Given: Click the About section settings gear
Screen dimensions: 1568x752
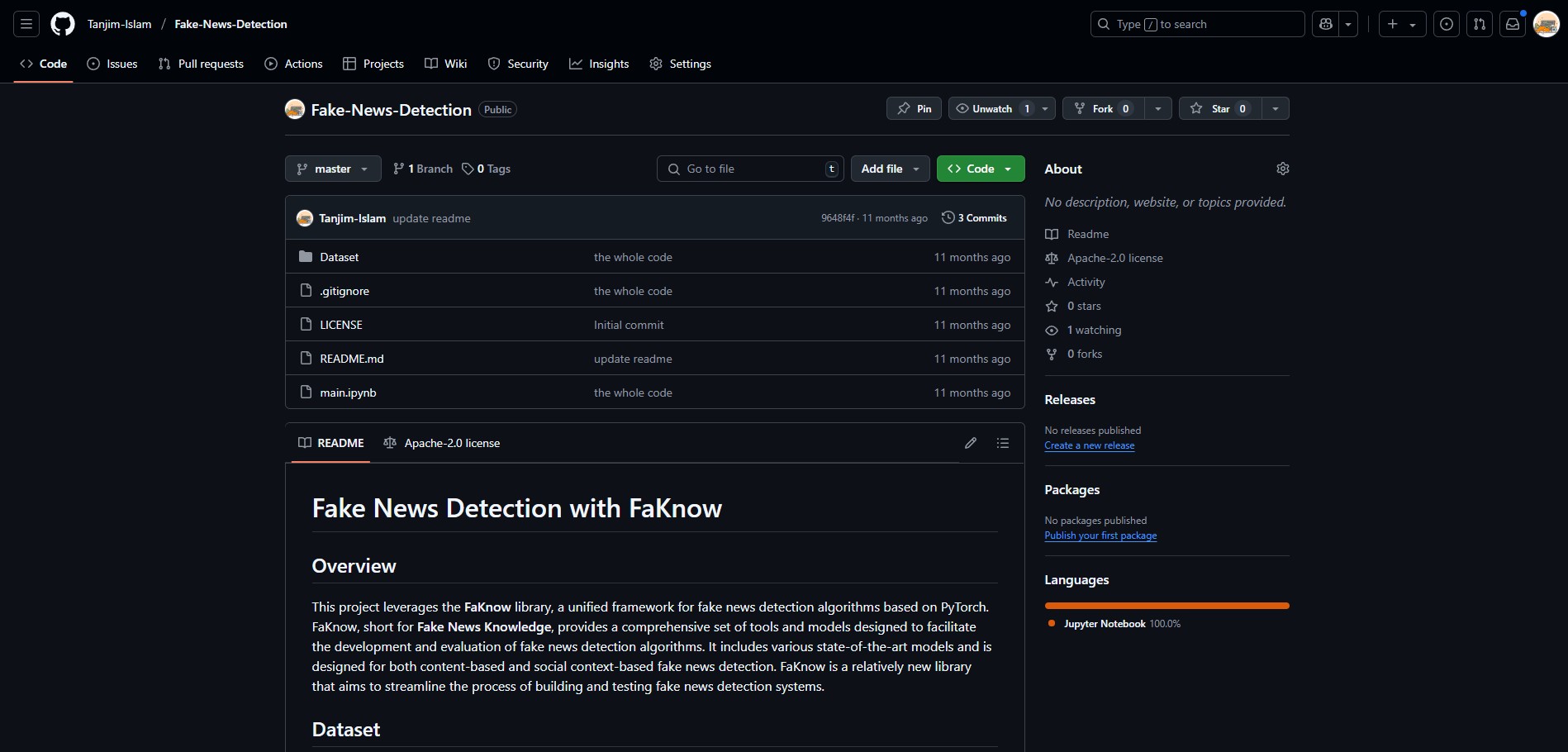Looking at the screenshot, I should 1282,169.
